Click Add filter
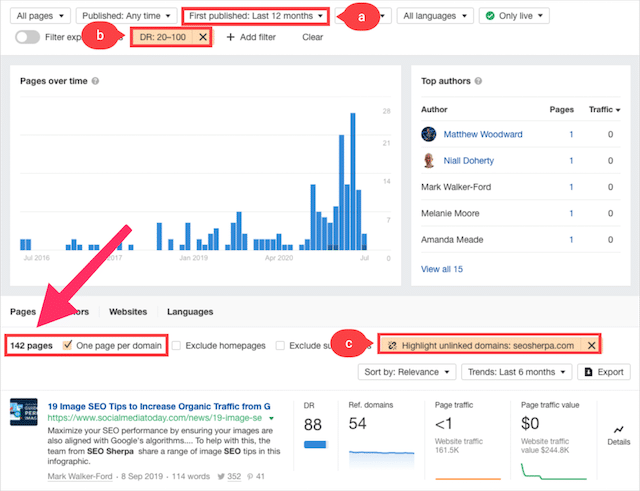The width and height of the screenshot is (640, 491). (251, 37)
